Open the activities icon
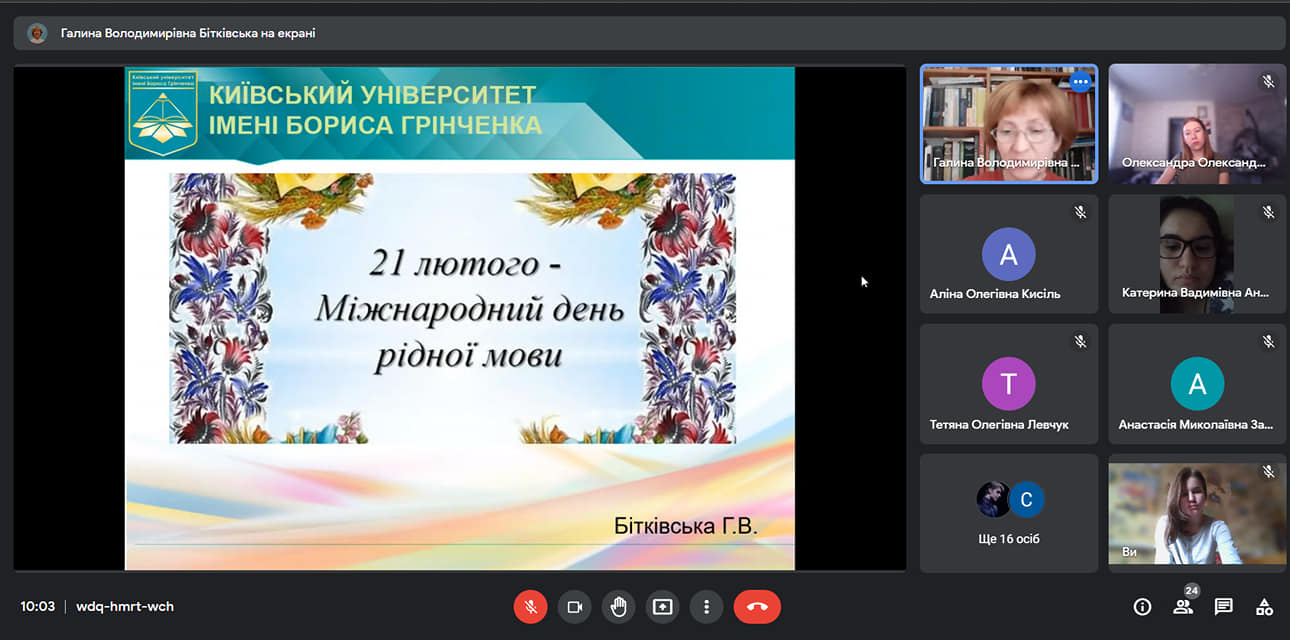This screenshot has height=640, width=1290. pos(1264,607)
